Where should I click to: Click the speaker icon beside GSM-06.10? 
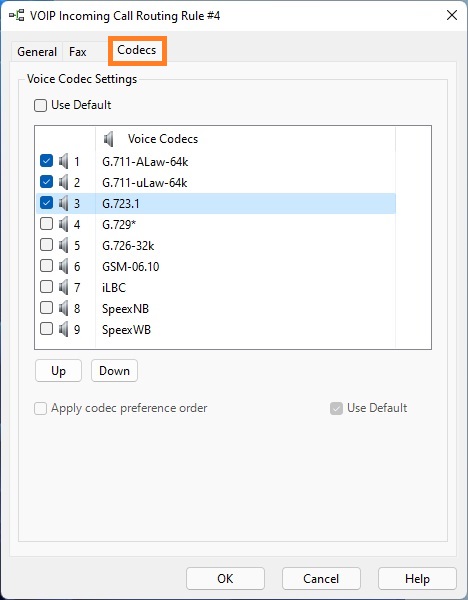[64, 266]
